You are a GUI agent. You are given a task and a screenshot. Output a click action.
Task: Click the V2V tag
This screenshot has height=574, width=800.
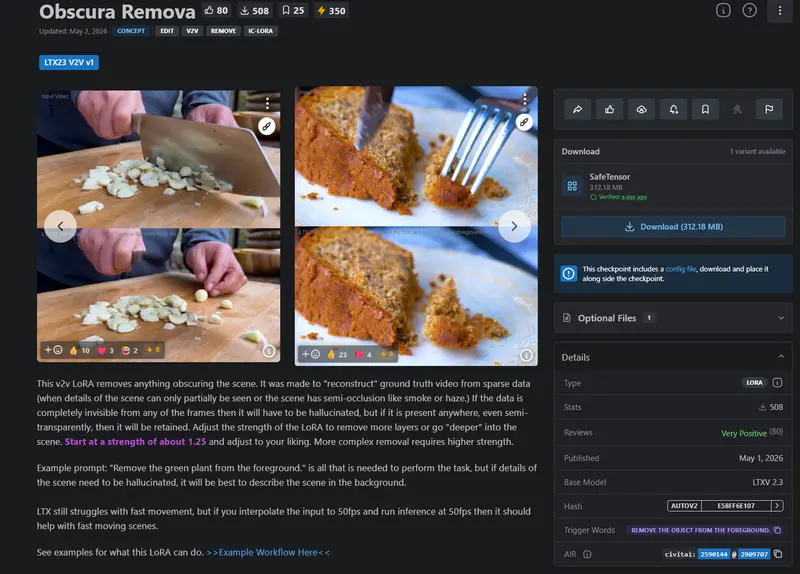[192, 31]
